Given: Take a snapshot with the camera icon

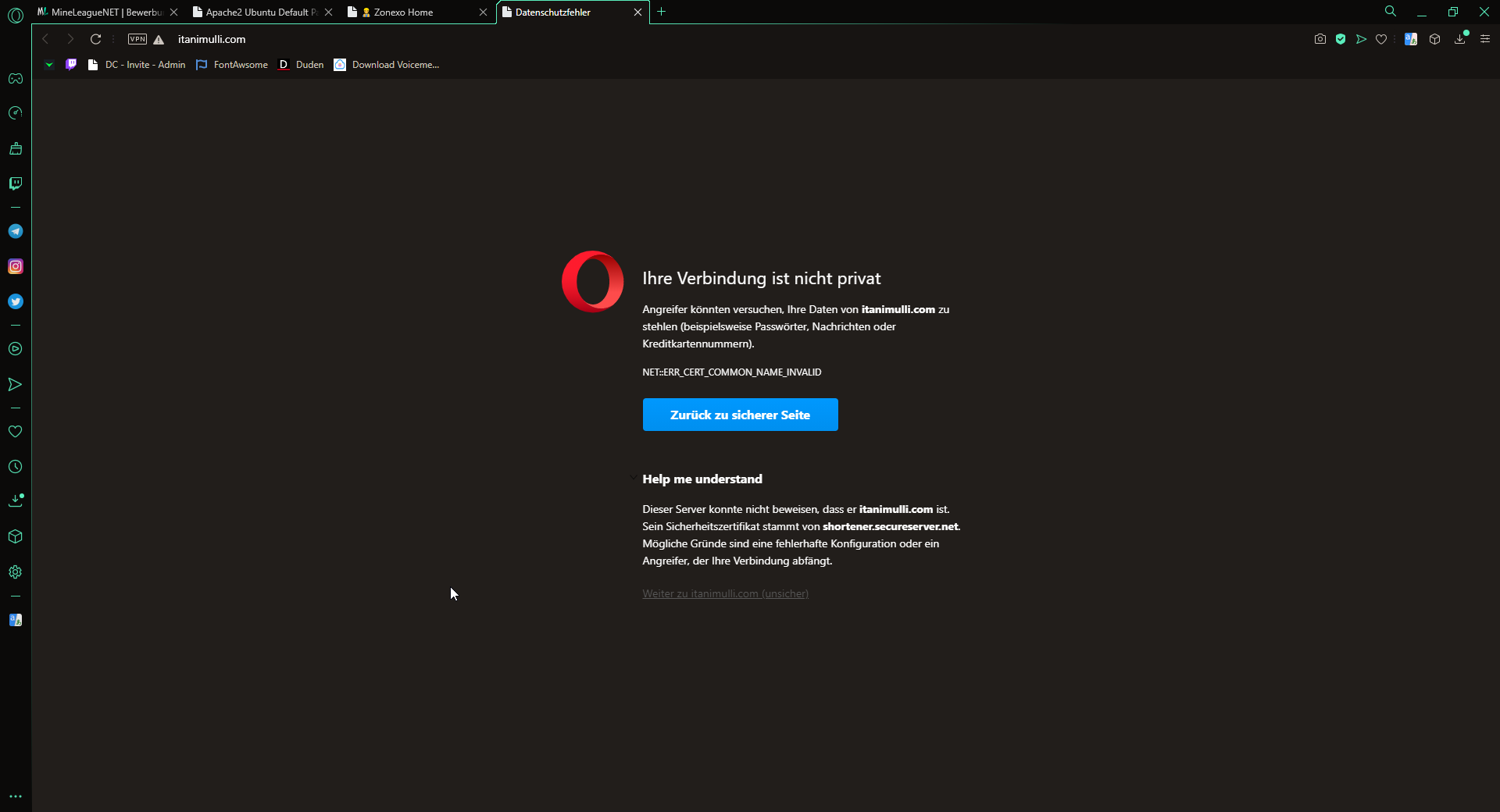Looking at the screenshot, I should pos(1320,39).
